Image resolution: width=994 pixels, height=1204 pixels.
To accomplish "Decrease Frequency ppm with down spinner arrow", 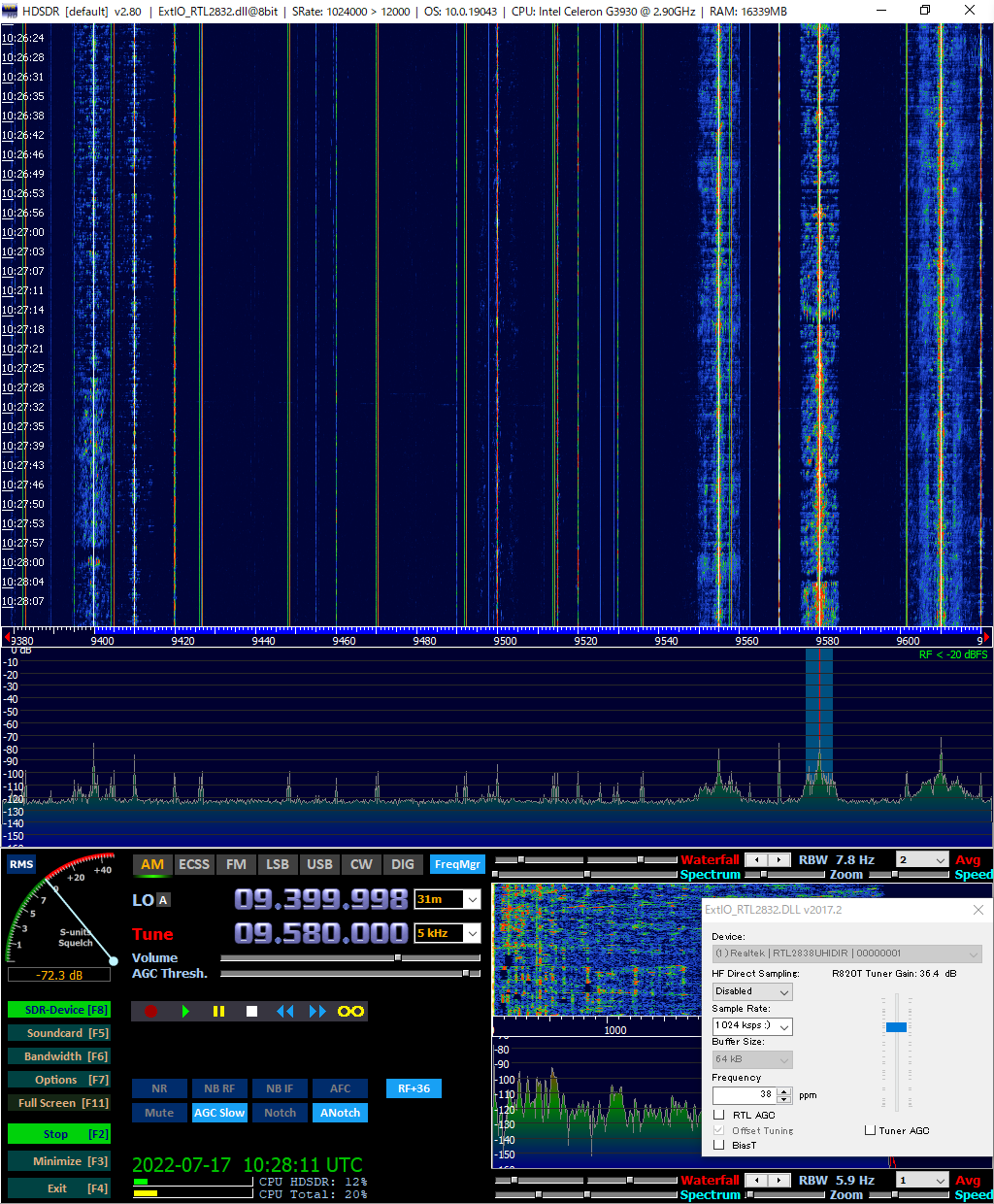I will (x=784, y=1099).
